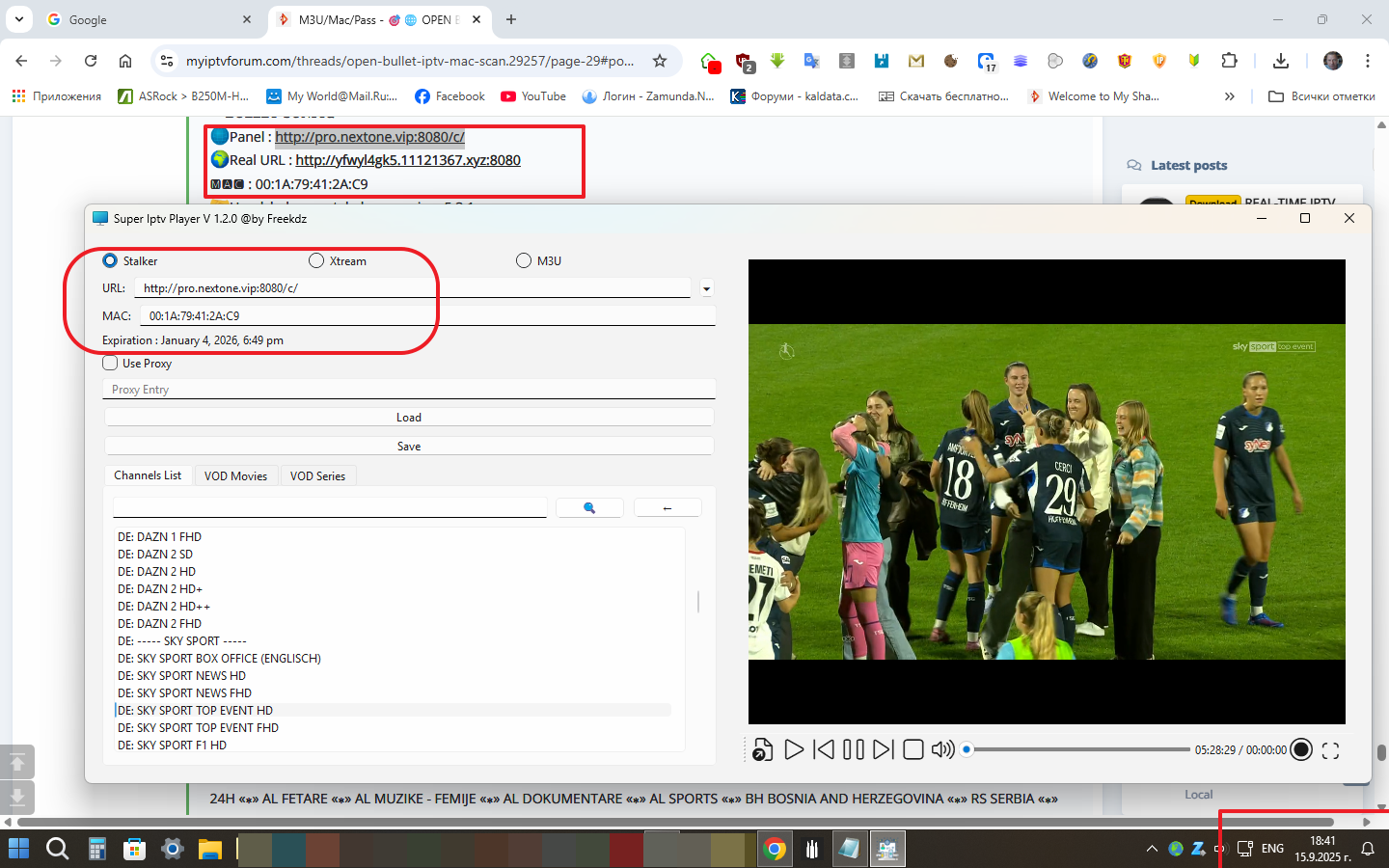This screenshot has width=1389, height=868.
Task: Open the pro.nextone.vip panel link
Action: (x=369, y=137)
